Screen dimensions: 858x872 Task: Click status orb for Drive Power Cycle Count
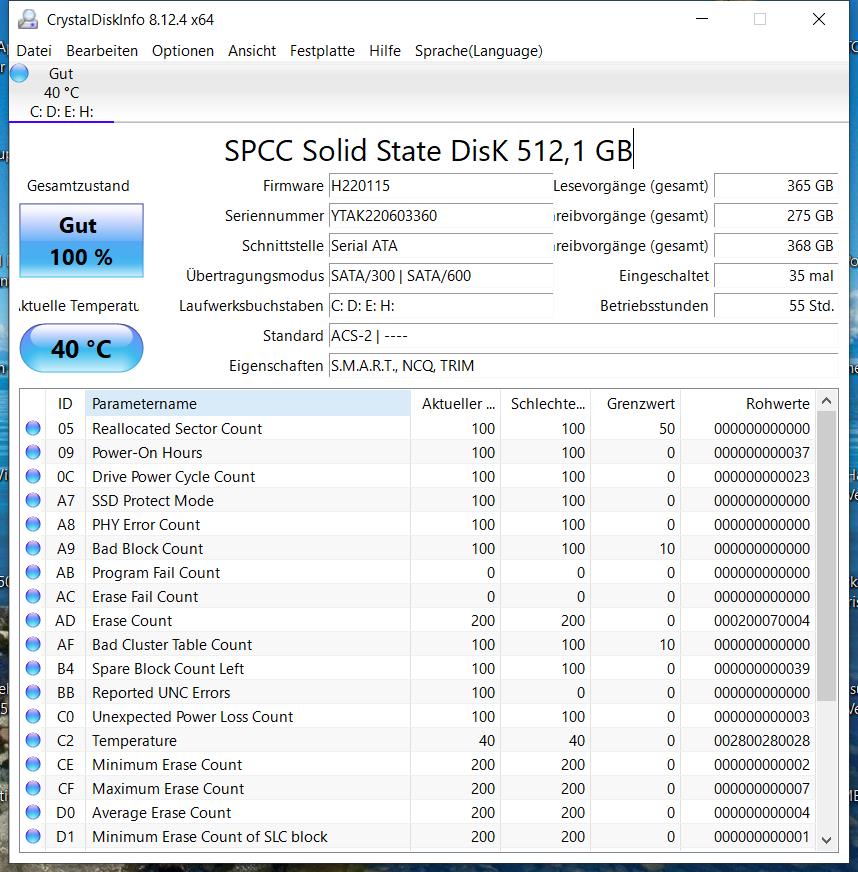tap(33, 476)
